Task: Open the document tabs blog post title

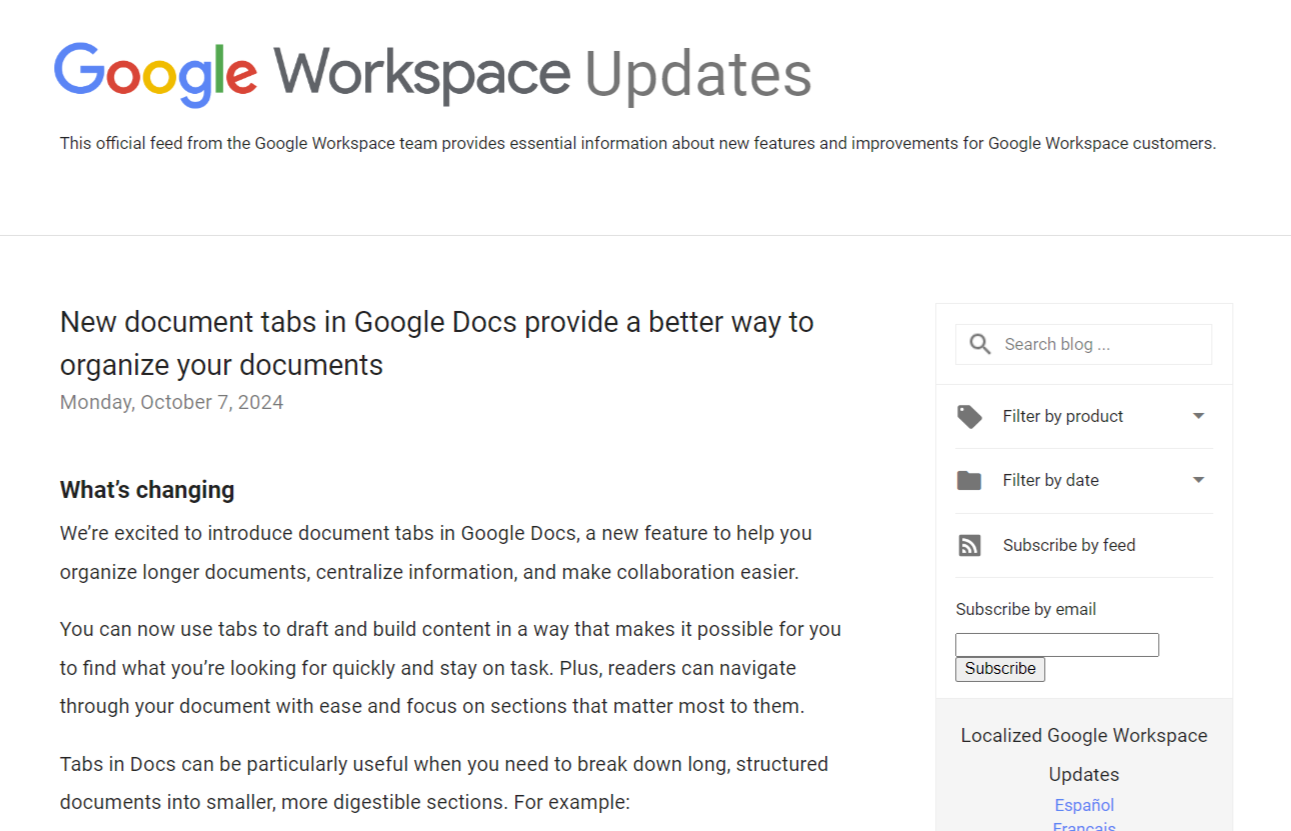Action: (x=437, y=343)
